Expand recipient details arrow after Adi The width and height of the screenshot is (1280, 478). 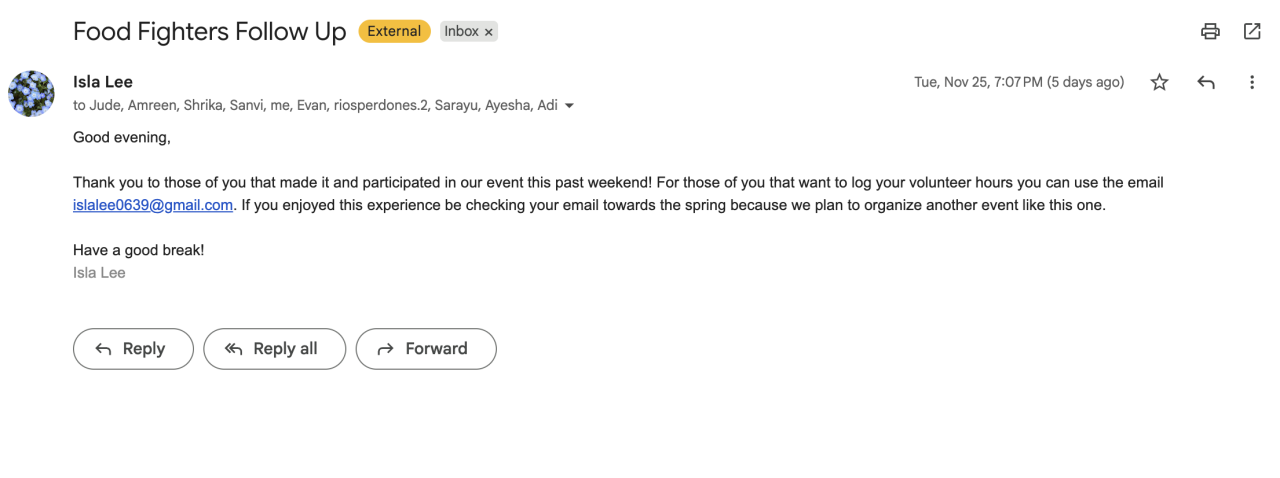[570, 106]
